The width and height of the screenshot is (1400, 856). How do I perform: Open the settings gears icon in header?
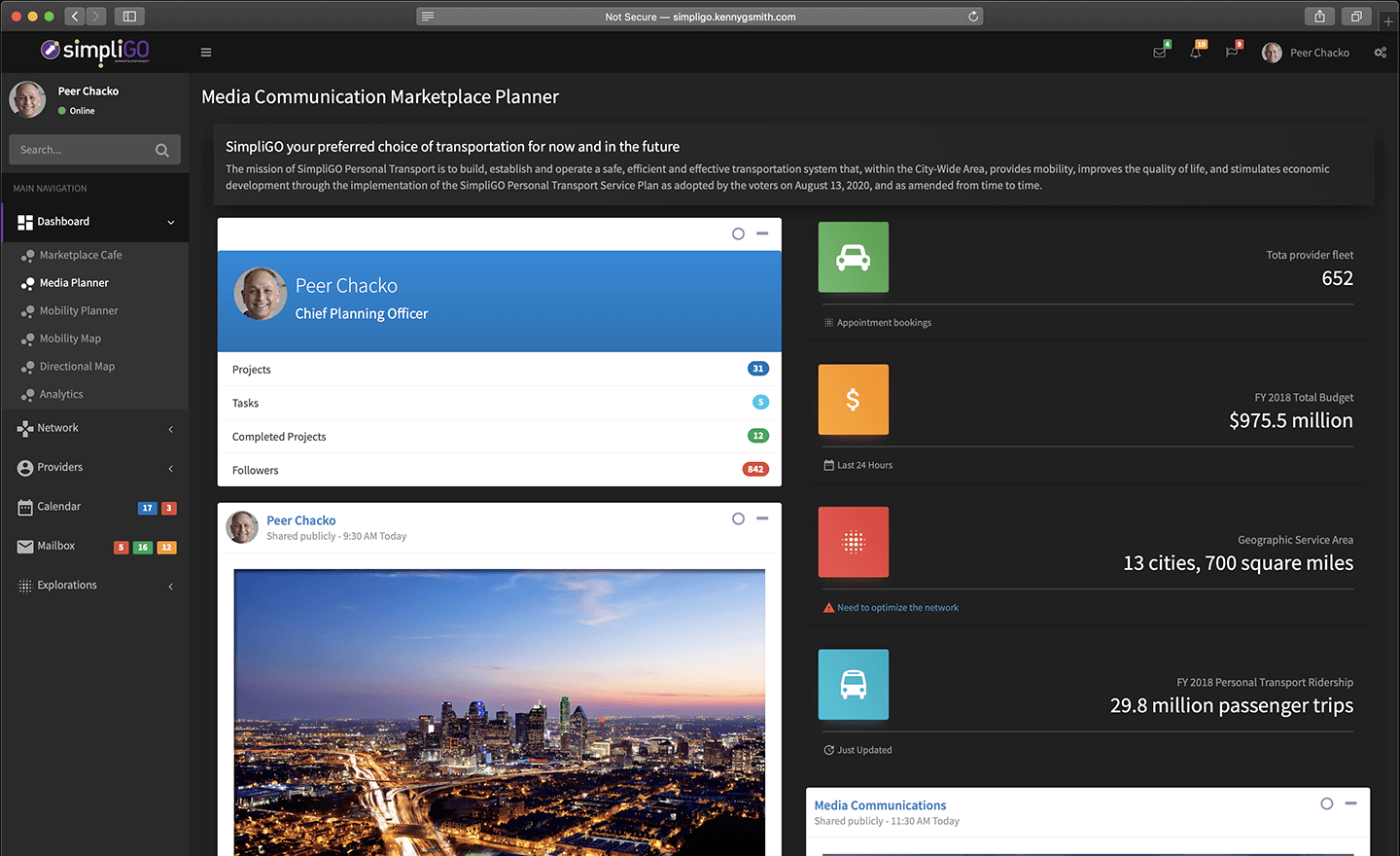tap(1380, 53)
